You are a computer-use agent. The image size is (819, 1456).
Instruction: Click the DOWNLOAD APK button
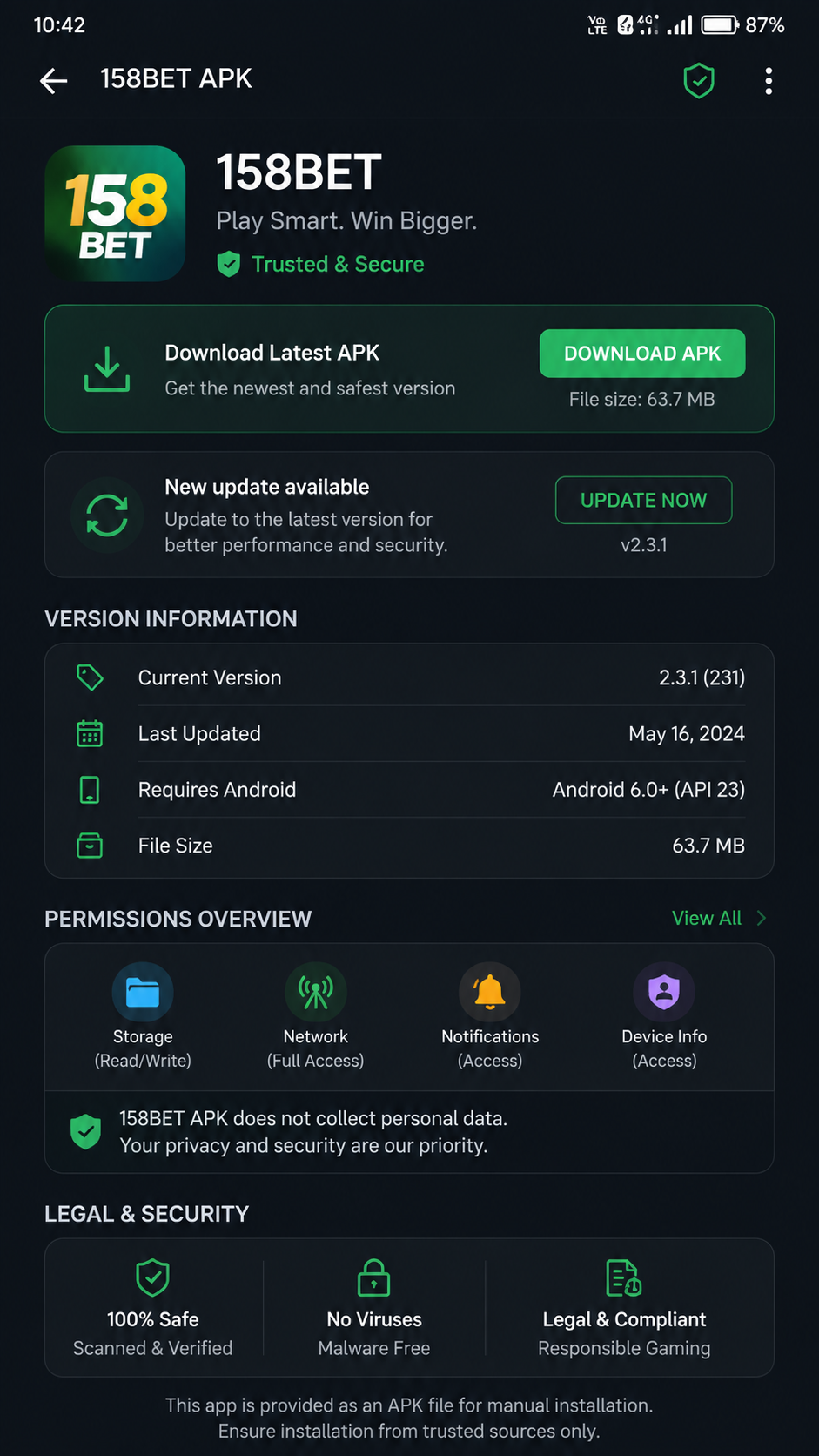coord(642,354)
